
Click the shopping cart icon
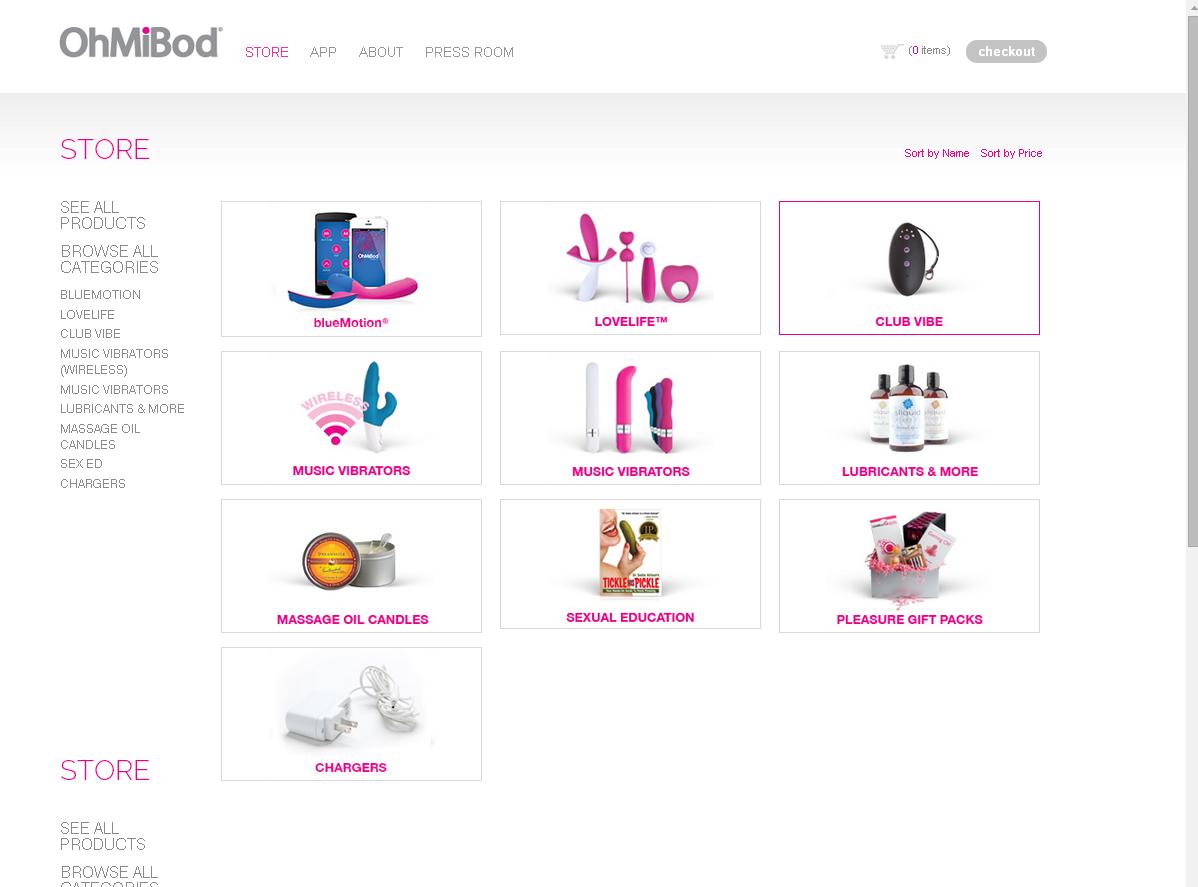pyautogui.click(x=891, y=51)
